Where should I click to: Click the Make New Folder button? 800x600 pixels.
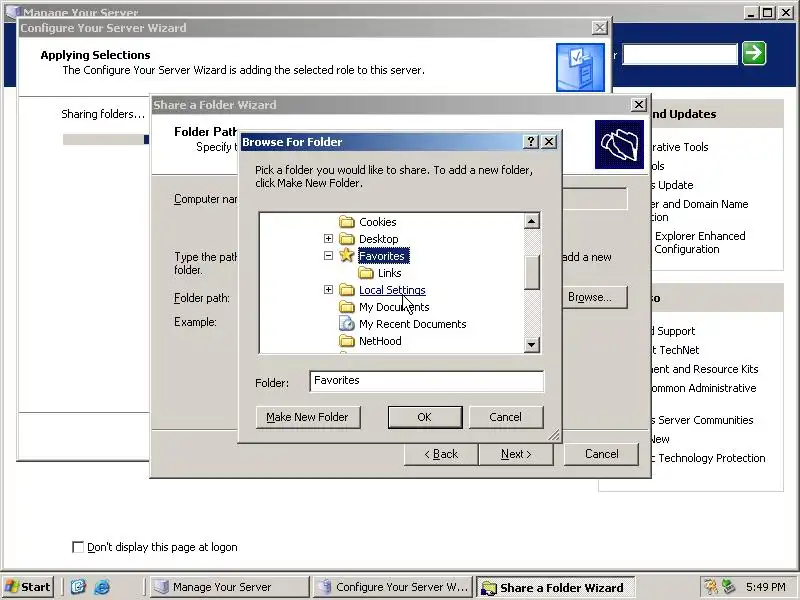pos(308,417)
